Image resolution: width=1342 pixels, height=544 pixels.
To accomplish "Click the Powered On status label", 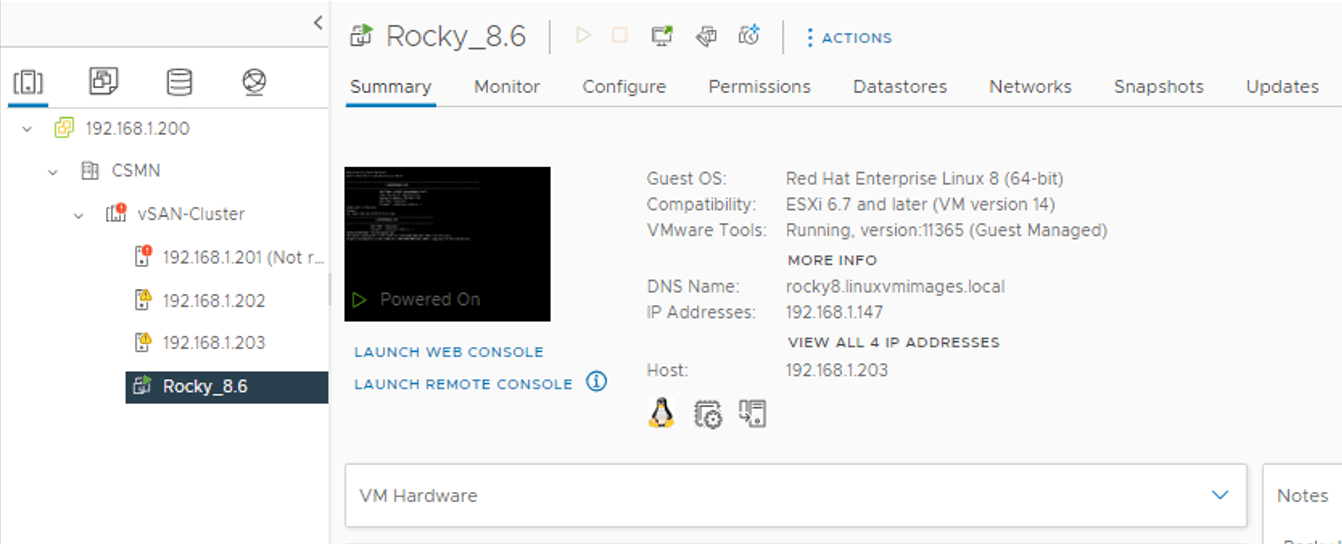I will [x=430, y=299].
